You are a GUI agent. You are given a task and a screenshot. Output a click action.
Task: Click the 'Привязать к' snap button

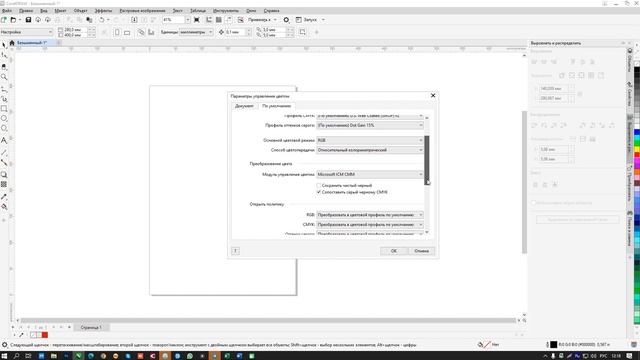point(259,20)
